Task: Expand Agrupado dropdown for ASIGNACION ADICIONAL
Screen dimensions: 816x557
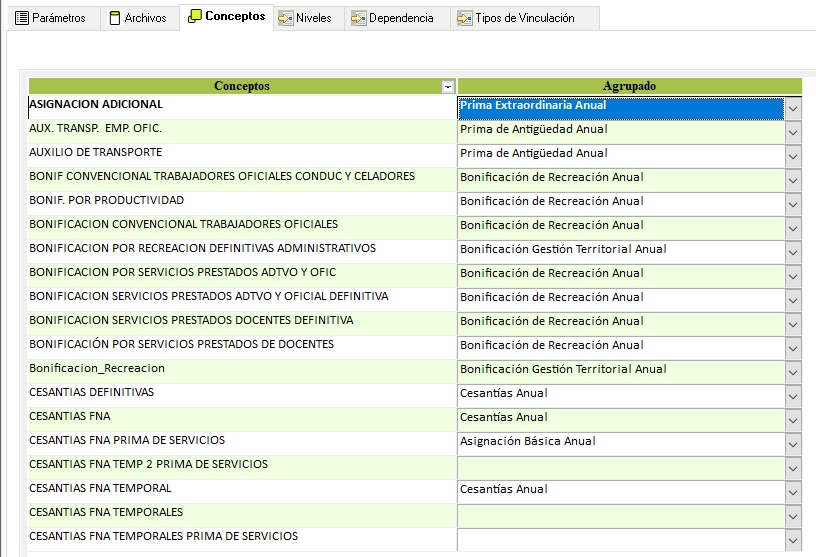Action: coord(793,108)
